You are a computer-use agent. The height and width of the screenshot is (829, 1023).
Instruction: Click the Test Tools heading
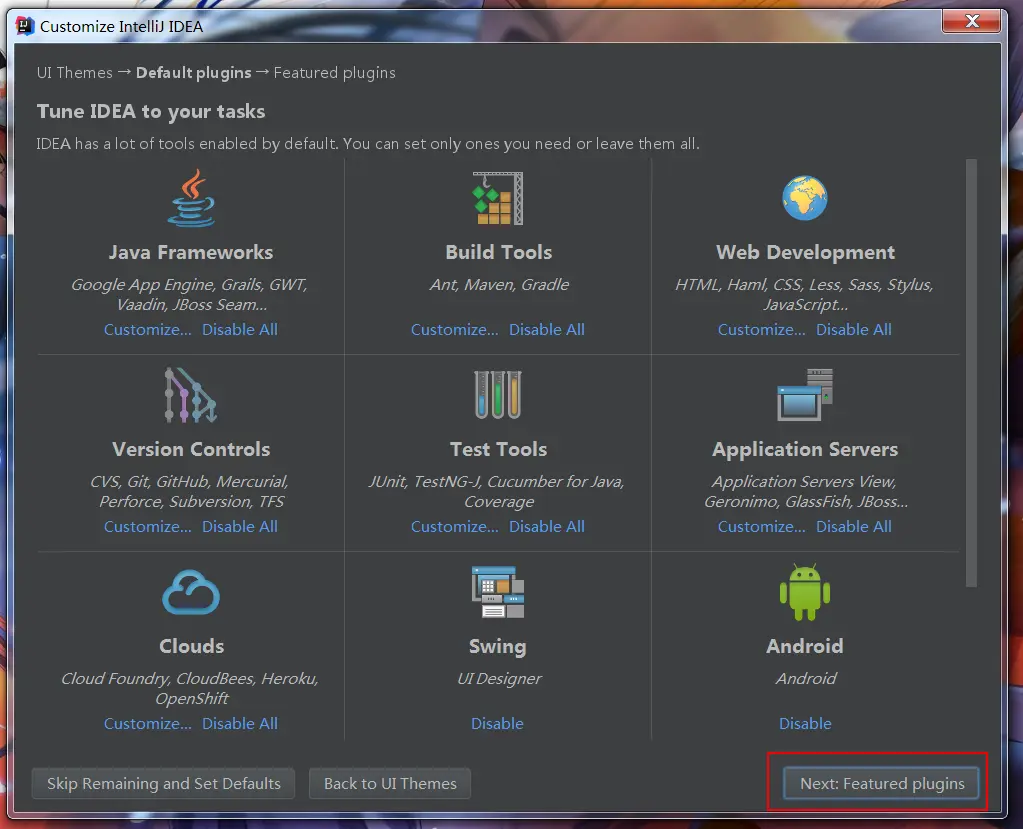(x=498, y=449)
